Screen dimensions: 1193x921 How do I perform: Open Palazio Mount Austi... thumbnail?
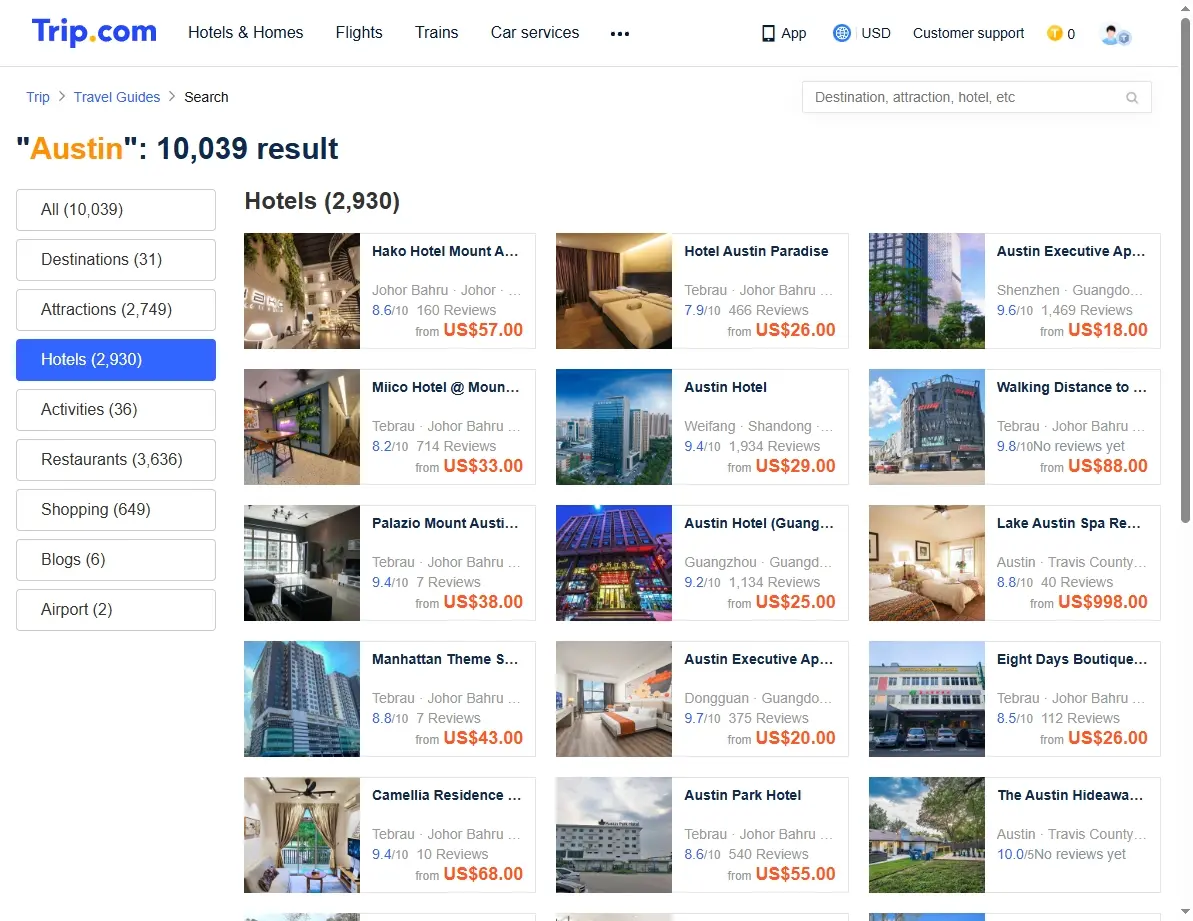[x=302, y=564]
